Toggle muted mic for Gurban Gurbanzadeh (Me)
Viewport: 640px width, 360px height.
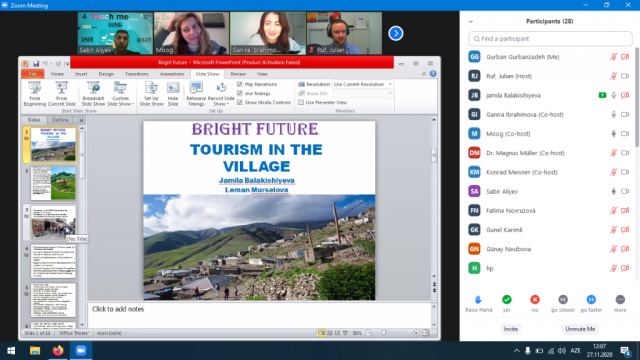coord(613,57)
